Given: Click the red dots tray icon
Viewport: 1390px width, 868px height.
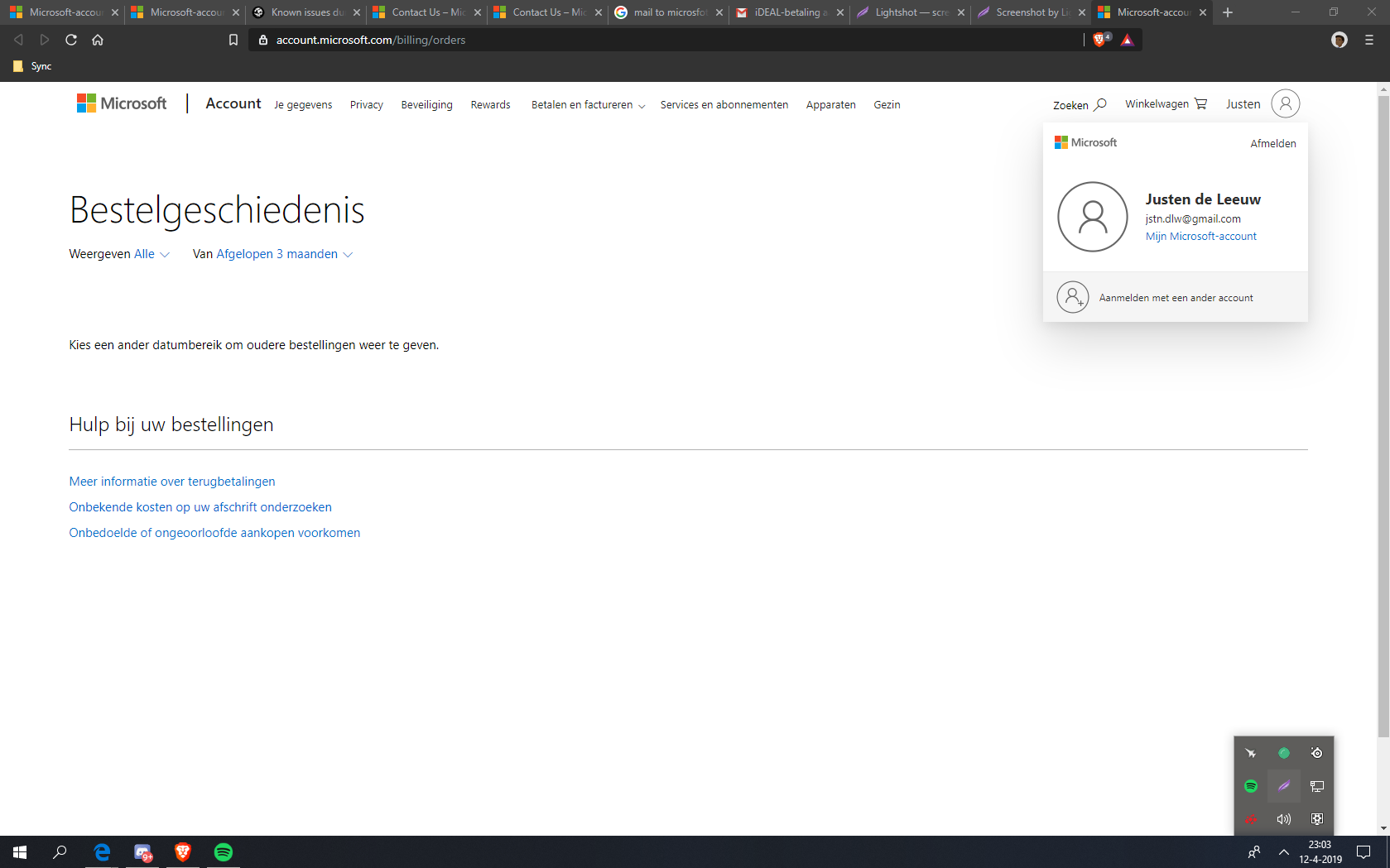Looking at the screenshot, I should [1251, 819].
